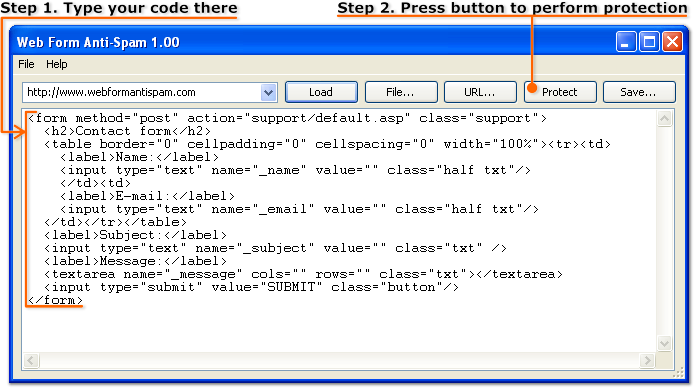Close the Web Form Anti-Spam window
Screen dimensions: 694x388
click(x=673, y=42)
